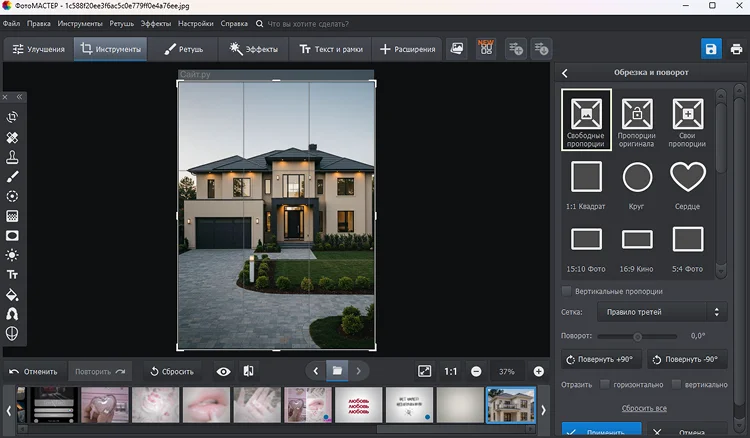Open folder icon between navigation arrows
This screenshot has width=750, height=438.
tap(337, 371)
